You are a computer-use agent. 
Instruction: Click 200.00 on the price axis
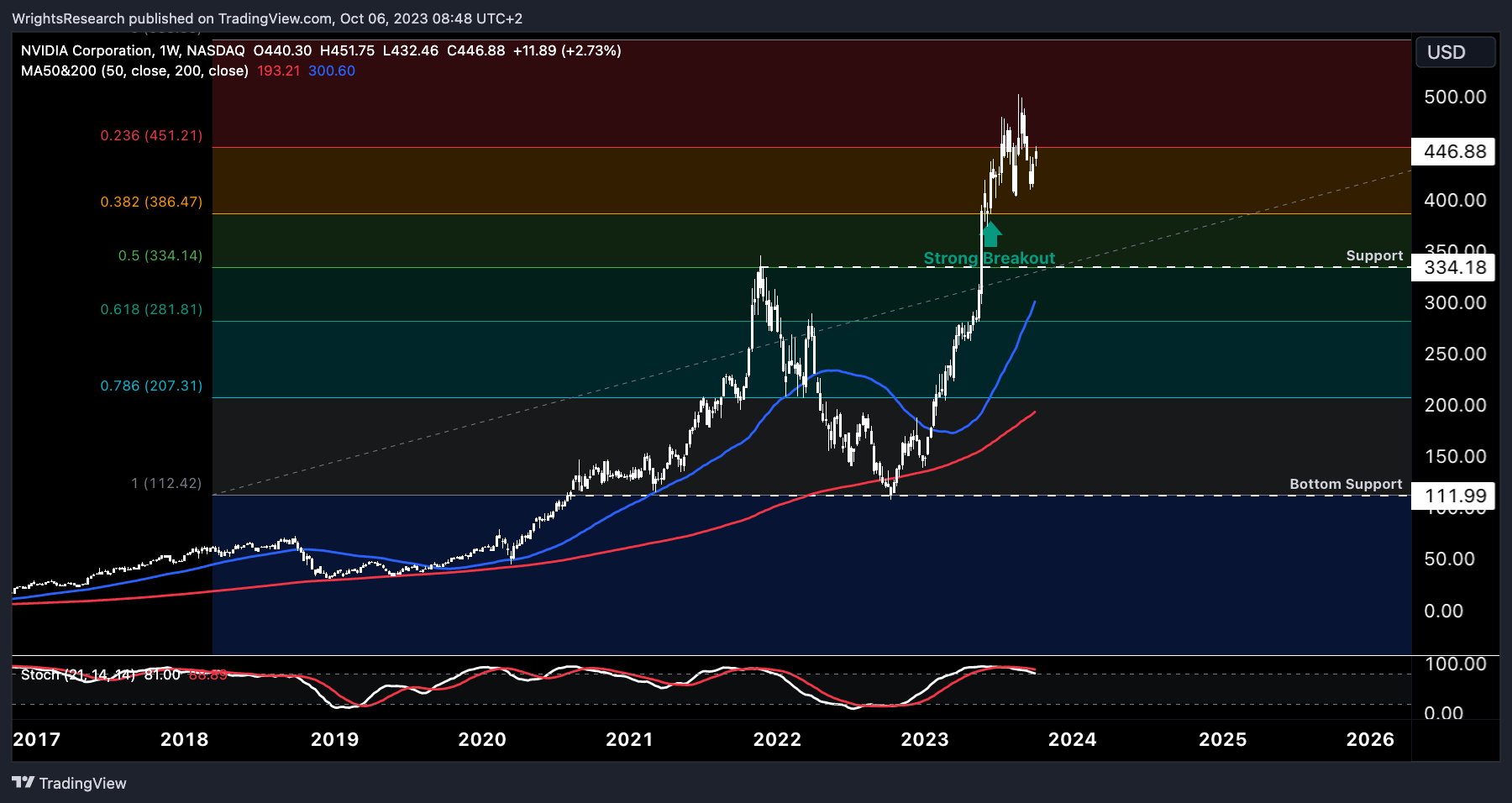[x=1455, y=405]
